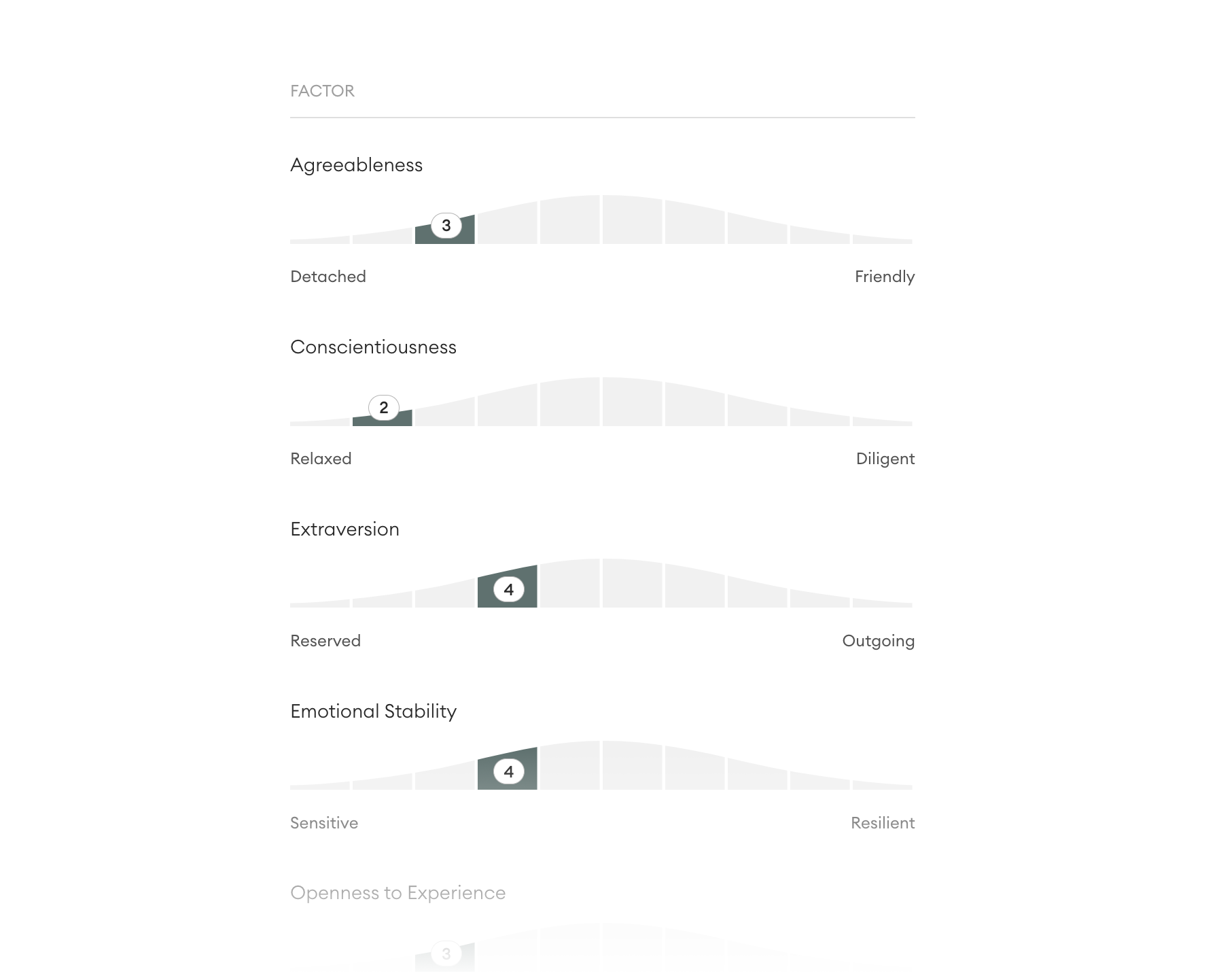Select the Relaxed endpoint label
This screenshot has width=1219, height=980.
coord(321,459)
